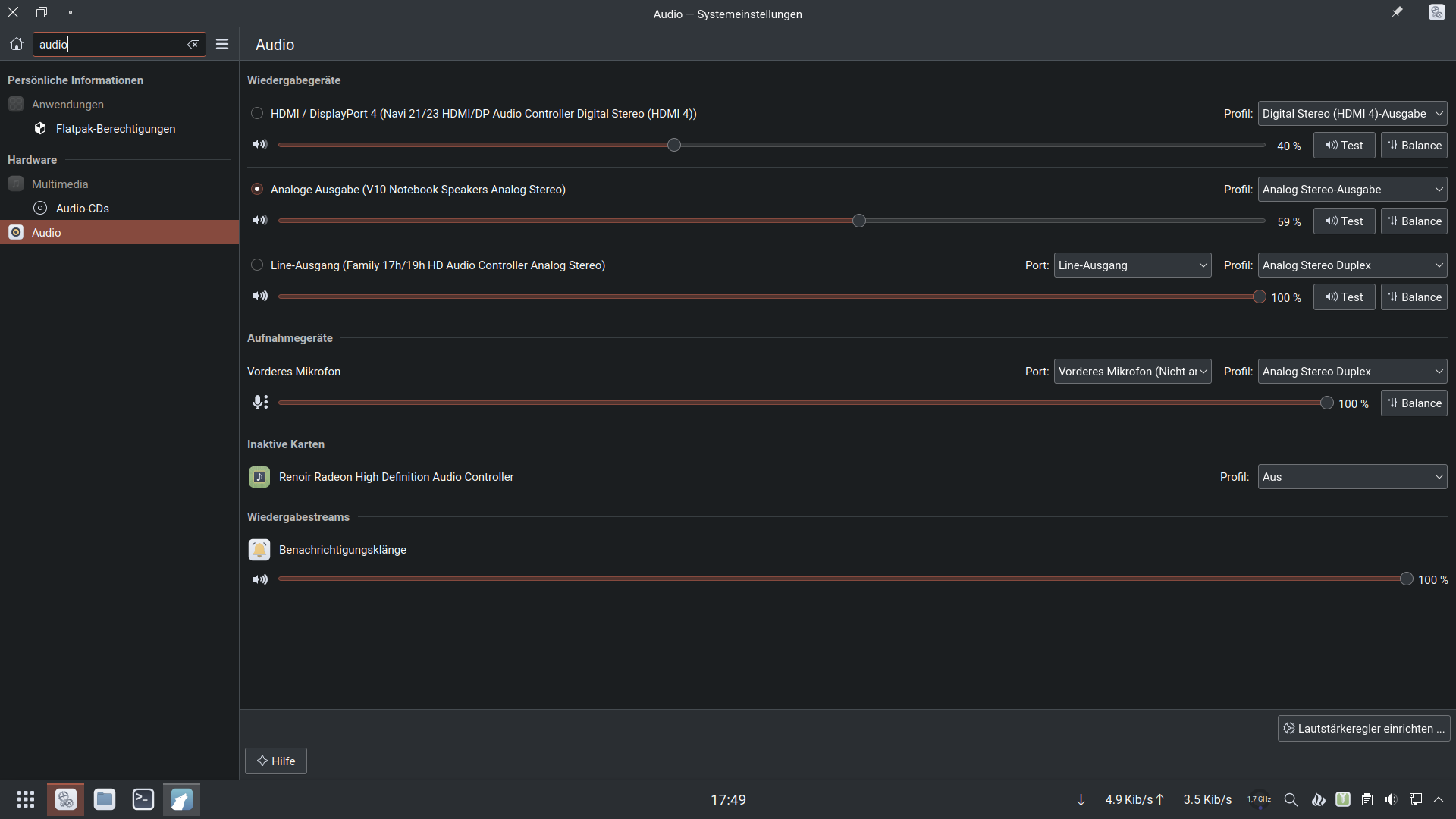Open the Flatpak-Berechtigungen sidebar entry

pos(115,129)
